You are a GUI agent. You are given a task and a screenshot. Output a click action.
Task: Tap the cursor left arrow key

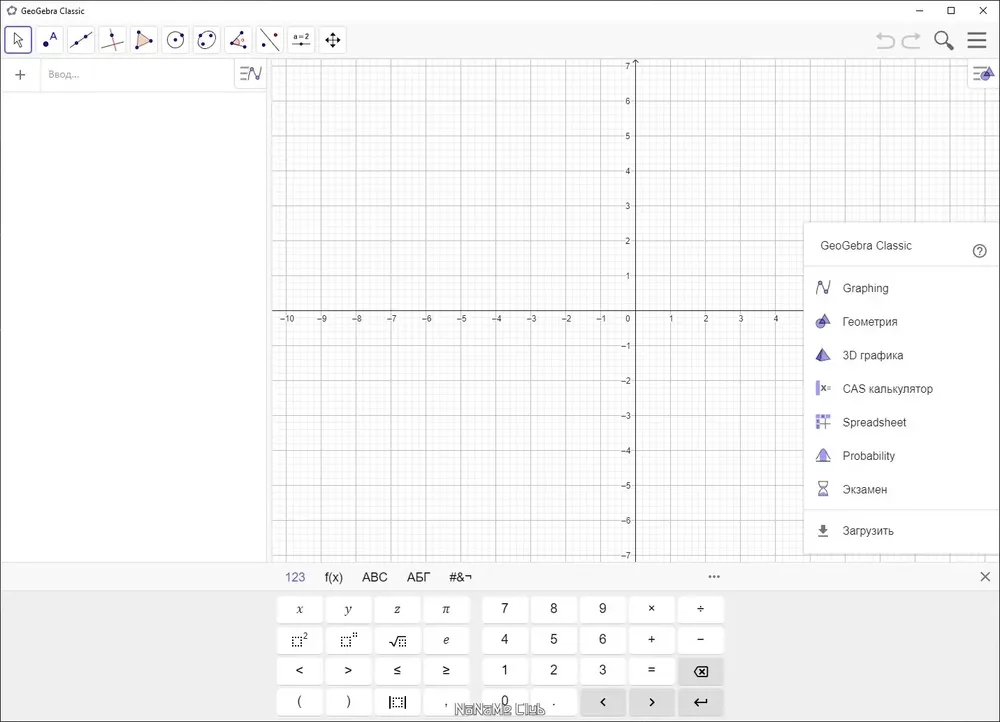[603, 702]
